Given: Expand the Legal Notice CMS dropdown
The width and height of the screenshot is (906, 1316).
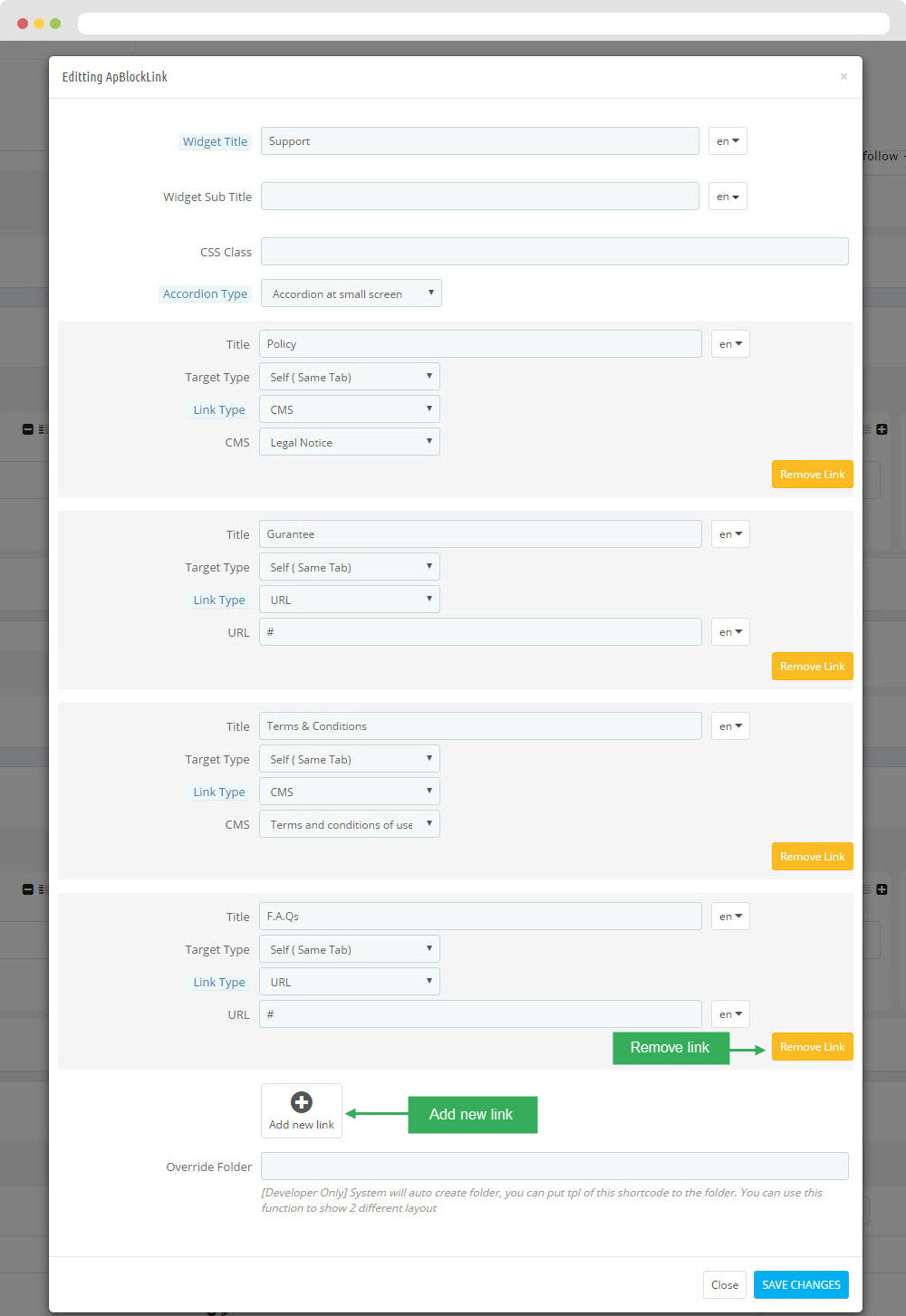Looking at the screenshot, I should (x=349, y=442).
